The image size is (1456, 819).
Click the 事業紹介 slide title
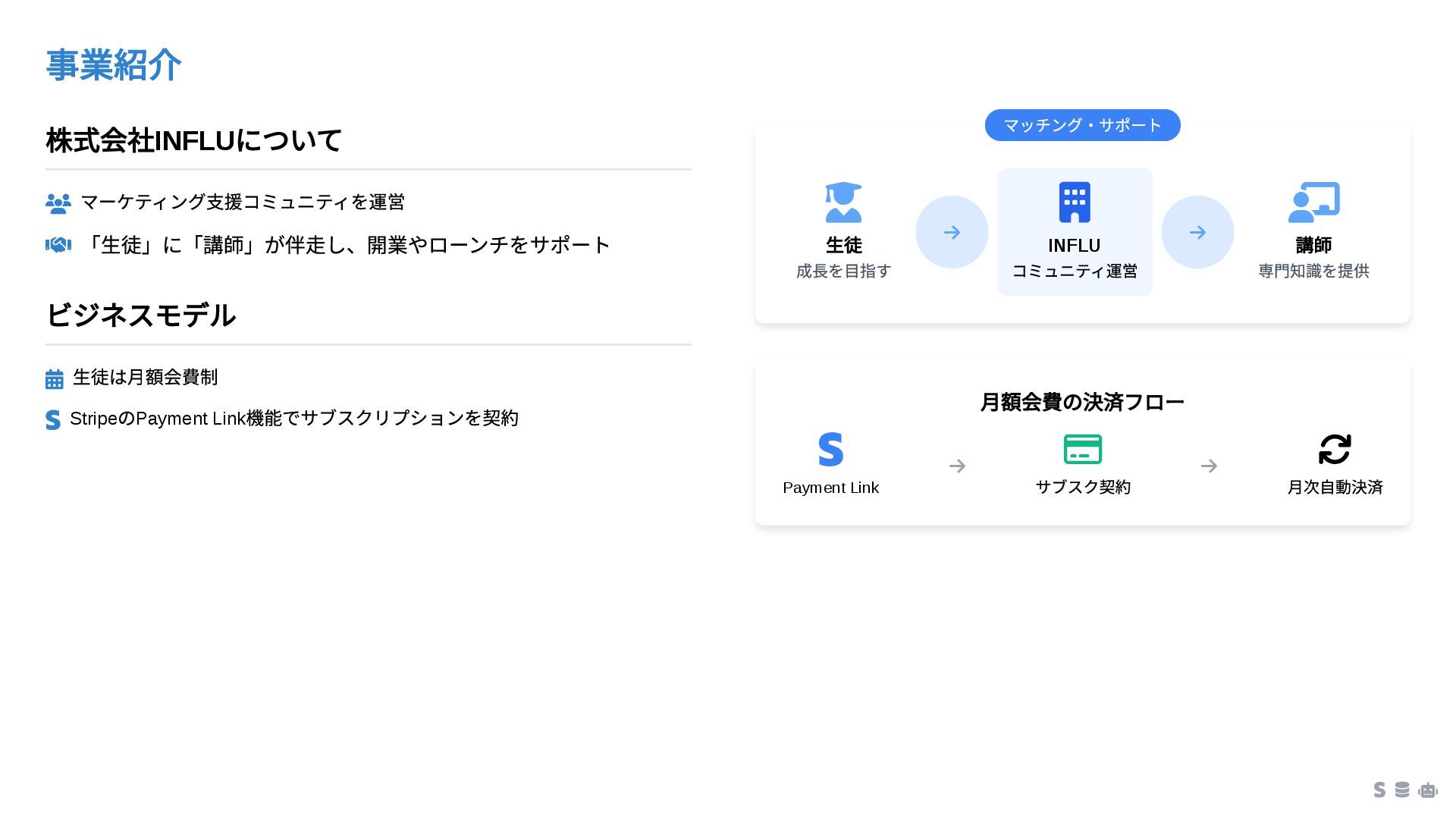[114, 65]
